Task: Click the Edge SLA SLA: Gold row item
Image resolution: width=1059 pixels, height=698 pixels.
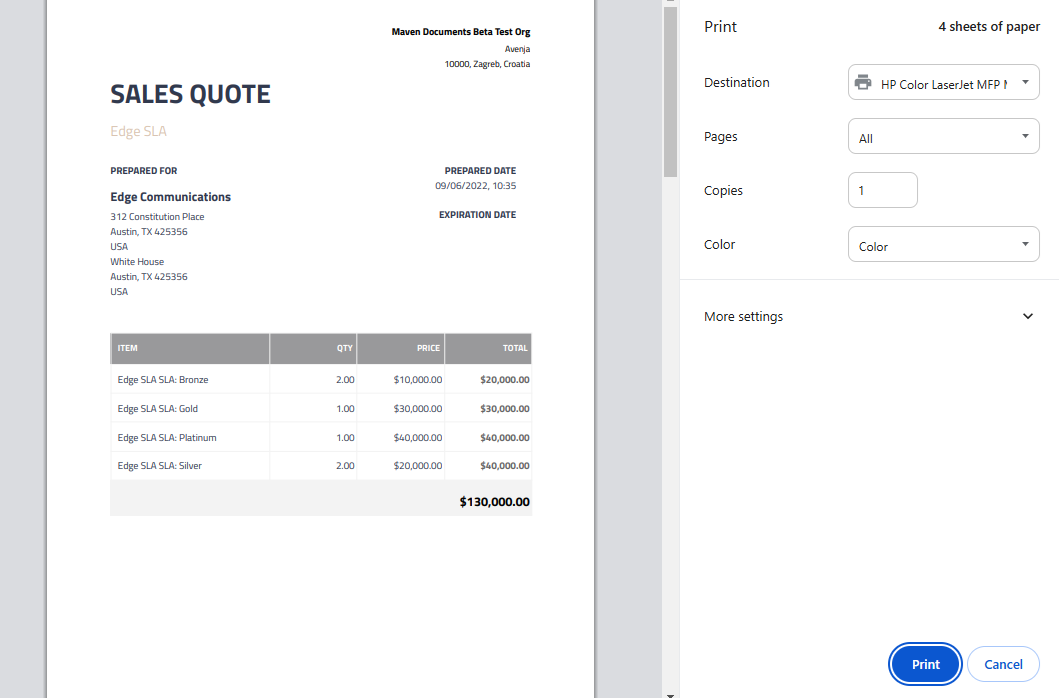Action: pos(157,409)
